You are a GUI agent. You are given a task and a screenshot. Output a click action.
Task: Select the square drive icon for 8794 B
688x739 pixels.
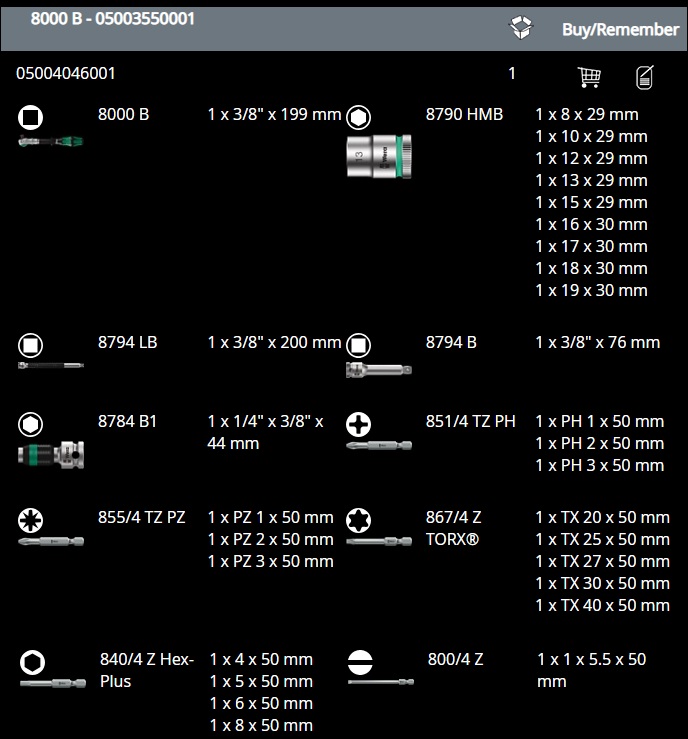359,345
